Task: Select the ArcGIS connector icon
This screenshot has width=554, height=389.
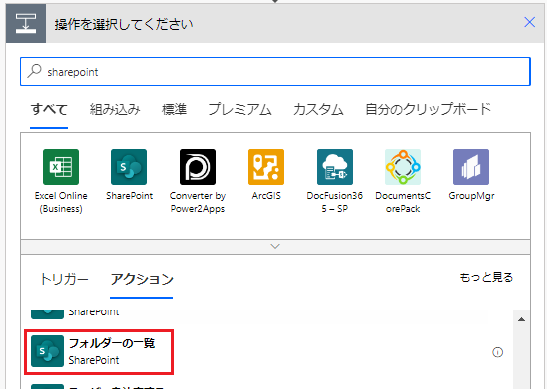Action: tap(266, 167)
